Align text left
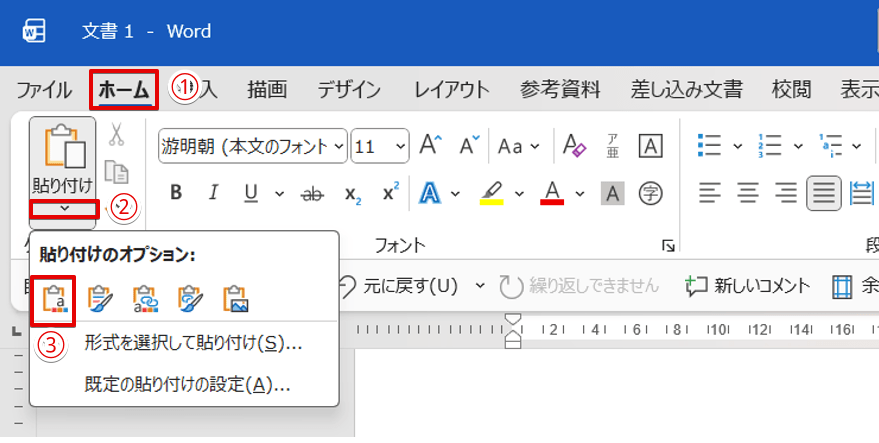 point(710,193)
